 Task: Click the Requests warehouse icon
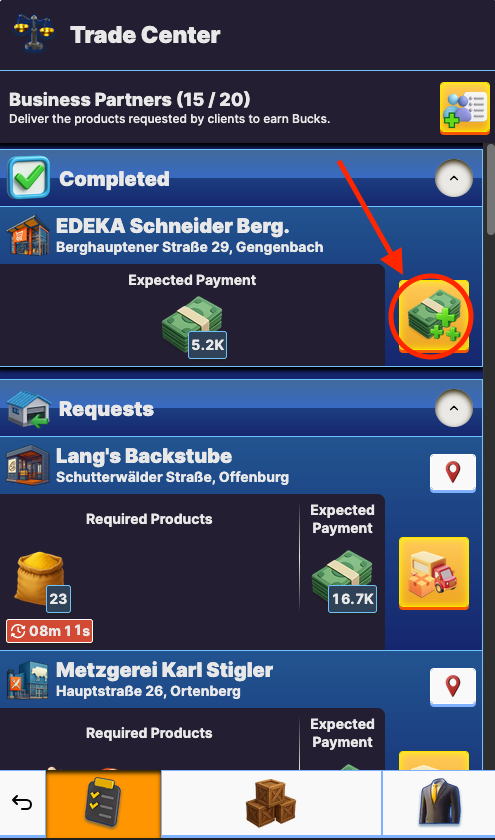pyautogui.click(x=28, y=409)
